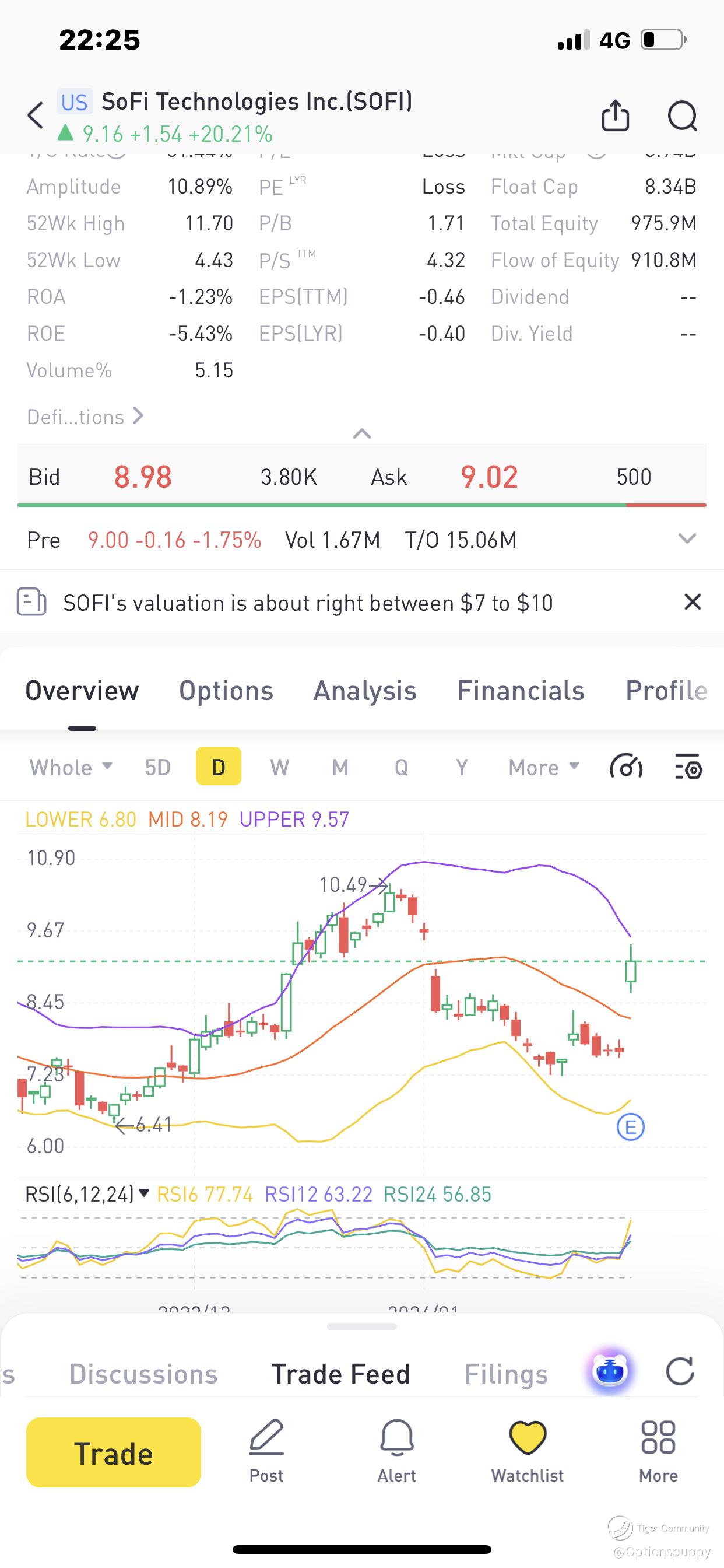The width and height of the screenshot is (724, 1568).
Task: Open the Definitions link
Action: pyautogui.click(x=85, y=417)
